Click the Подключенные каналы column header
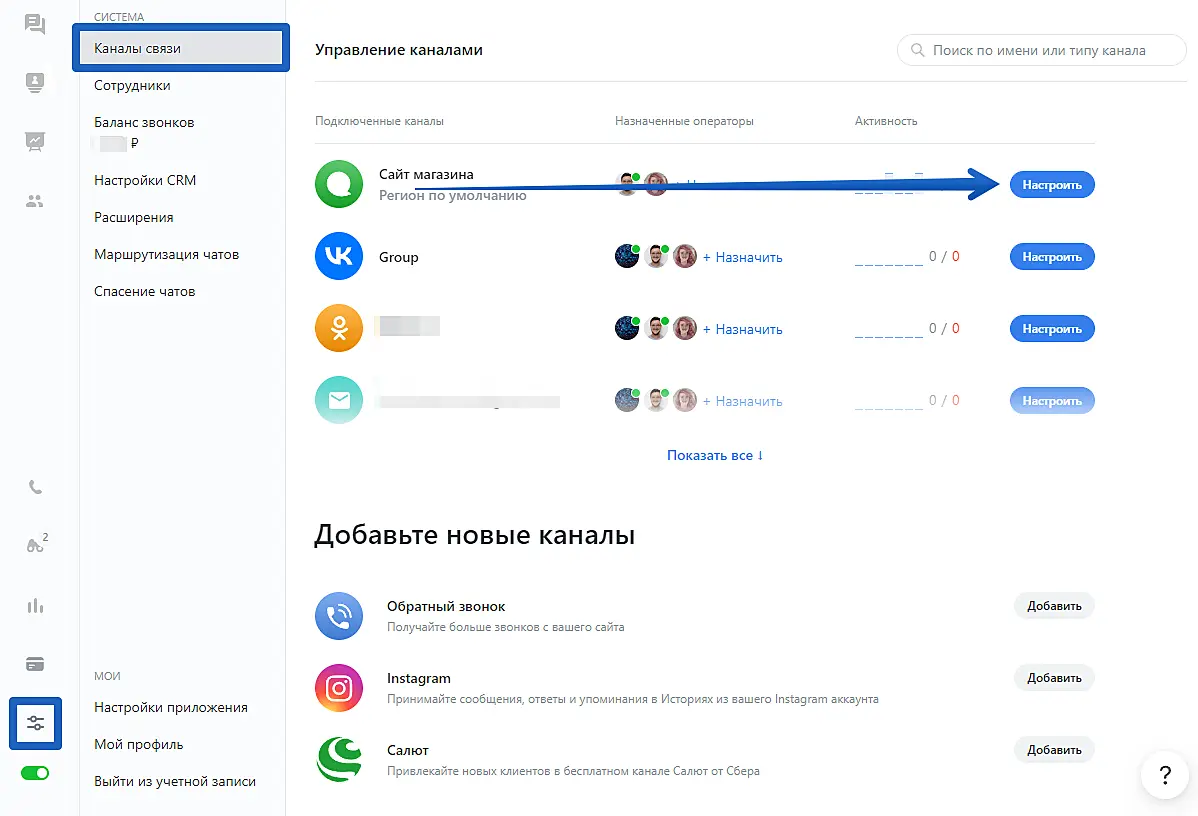The image size is (1198, 816). pyautogui.click(x=380, y=121)
